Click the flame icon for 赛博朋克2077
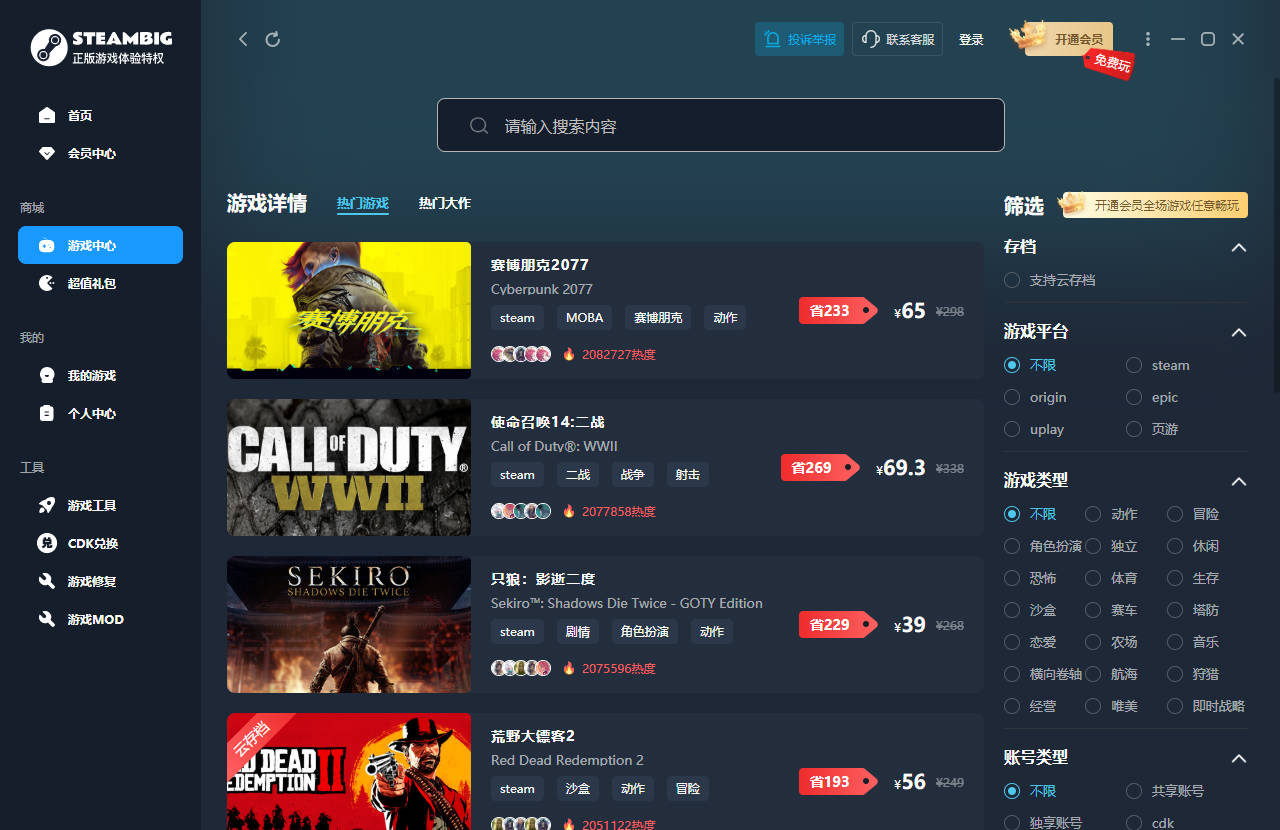 click(x=569, y=354)
